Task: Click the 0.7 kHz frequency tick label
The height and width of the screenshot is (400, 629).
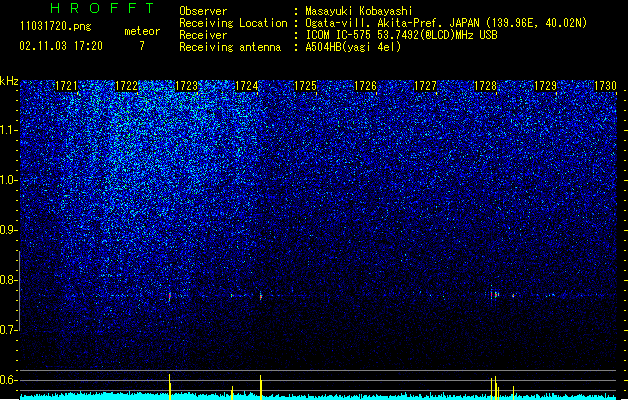Action: (9, 330)
